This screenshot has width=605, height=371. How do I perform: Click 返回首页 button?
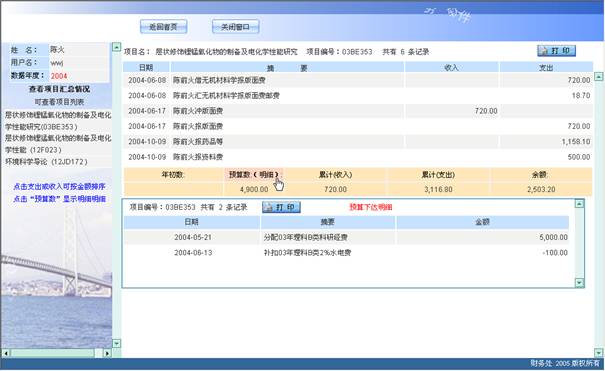coord(164,27)
